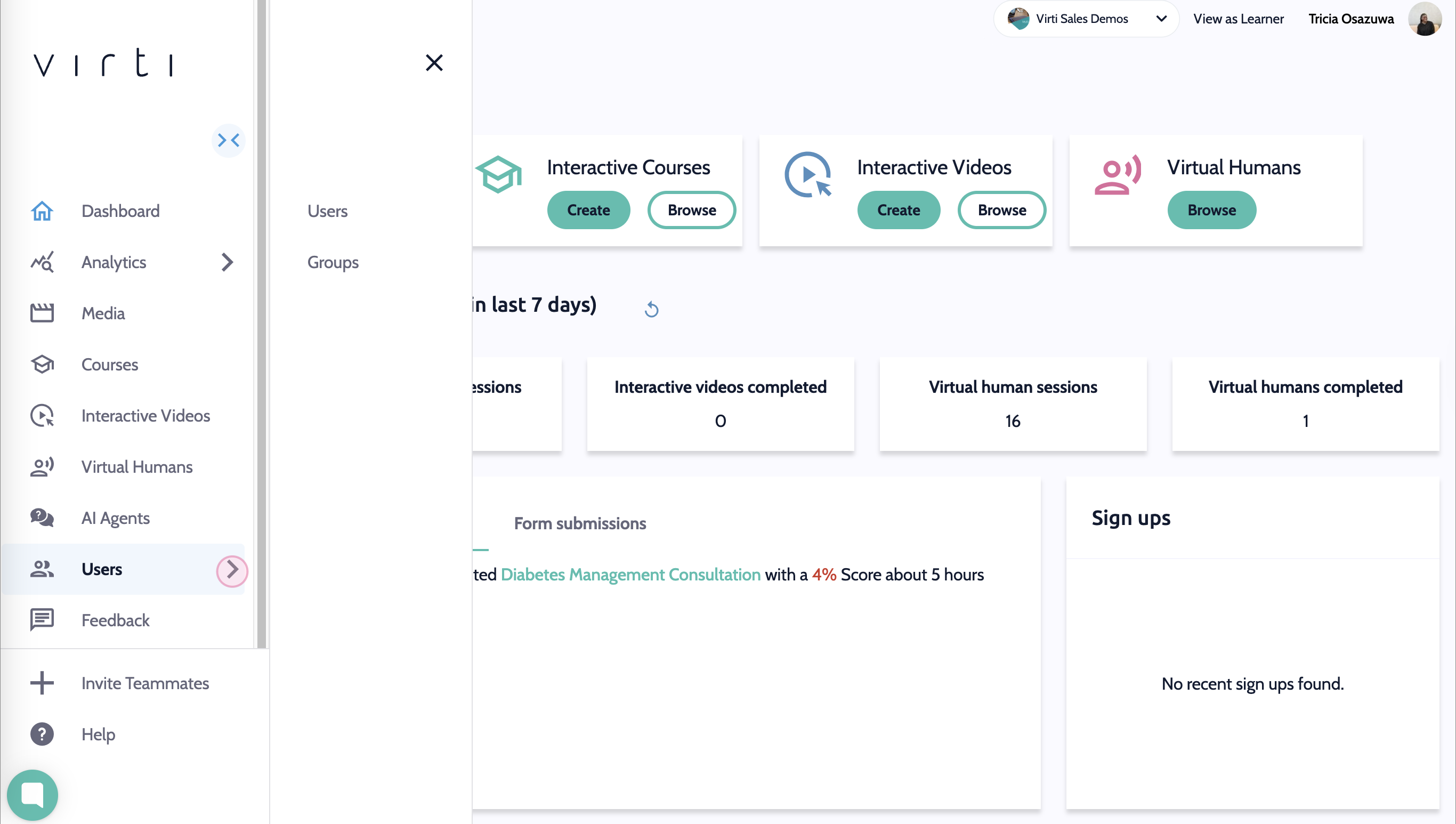This screenshot has height=824, width=1456.
Task: Refresh the last 7 days stats
Action: coord(651,310)
